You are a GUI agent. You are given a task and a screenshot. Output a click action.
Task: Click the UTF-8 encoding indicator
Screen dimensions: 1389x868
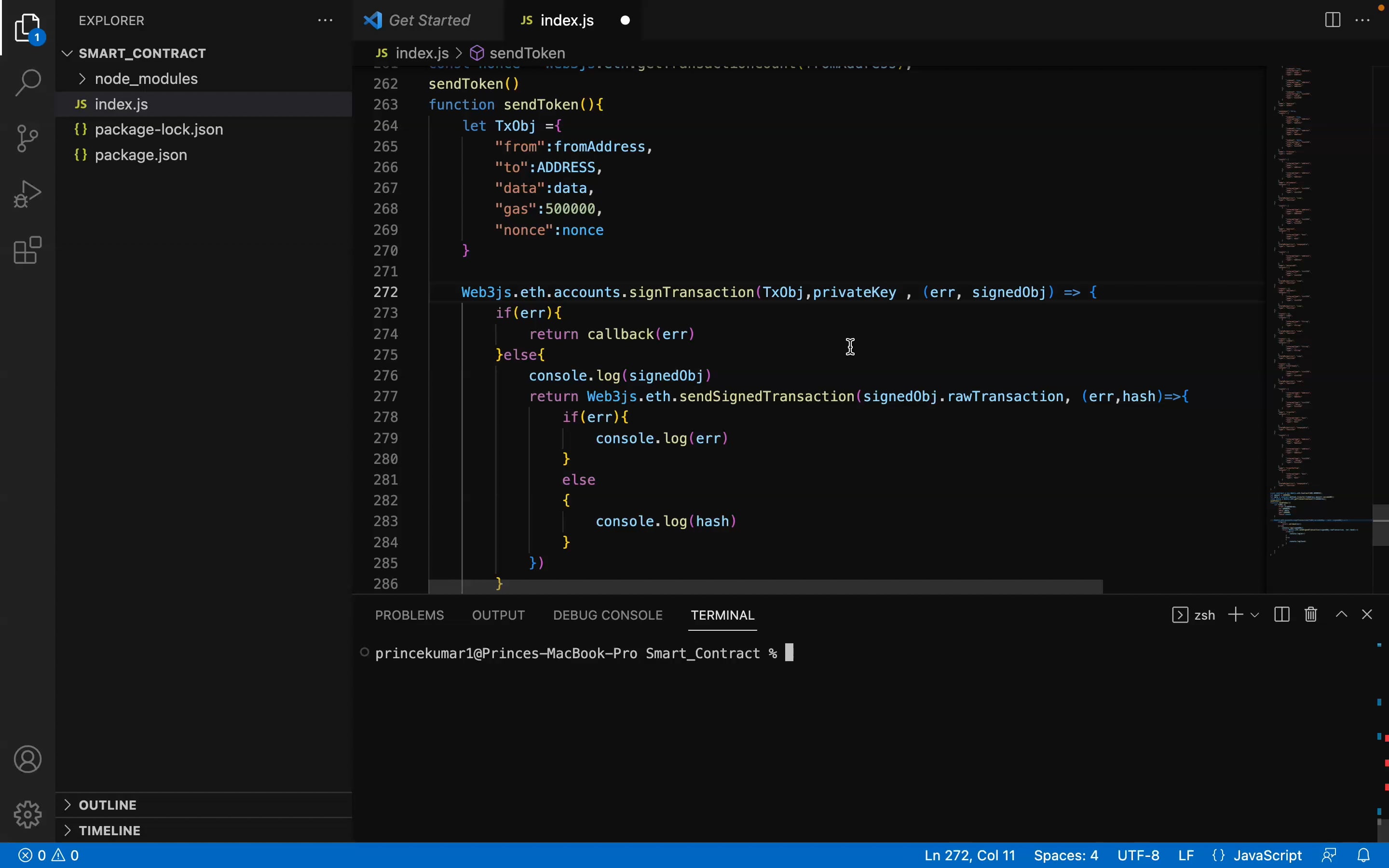coord(1138,855)
